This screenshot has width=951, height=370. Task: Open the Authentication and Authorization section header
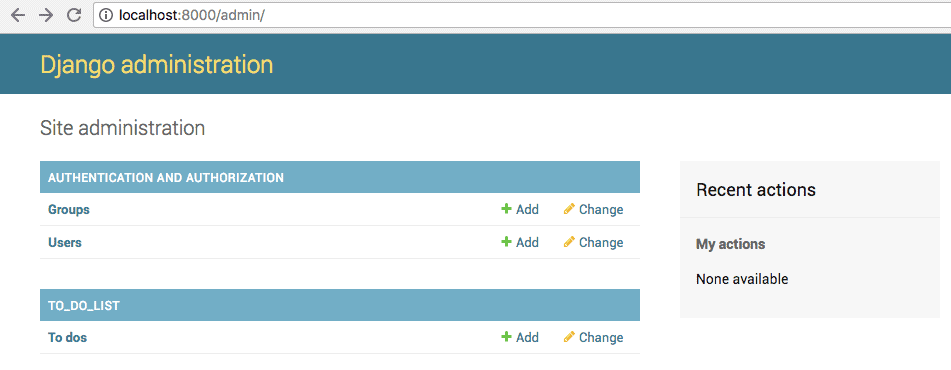166,178
